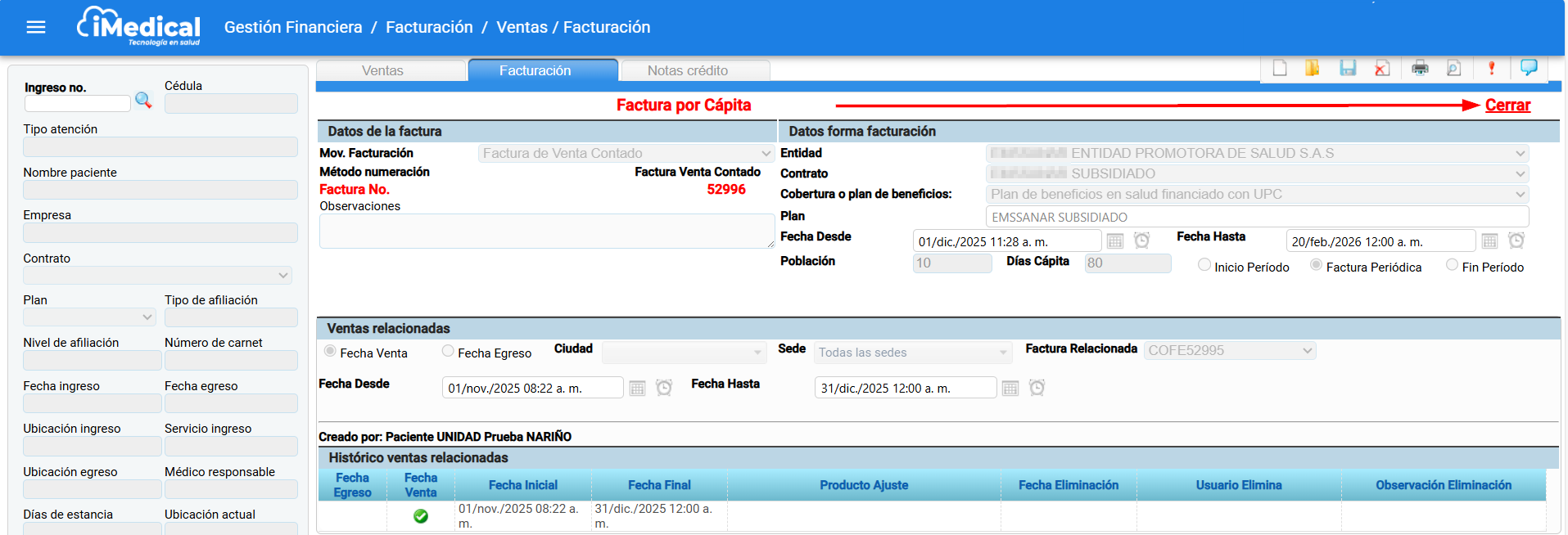
Task: Click the new document icon in toolbar
Action: click(x=1280, y=68)
